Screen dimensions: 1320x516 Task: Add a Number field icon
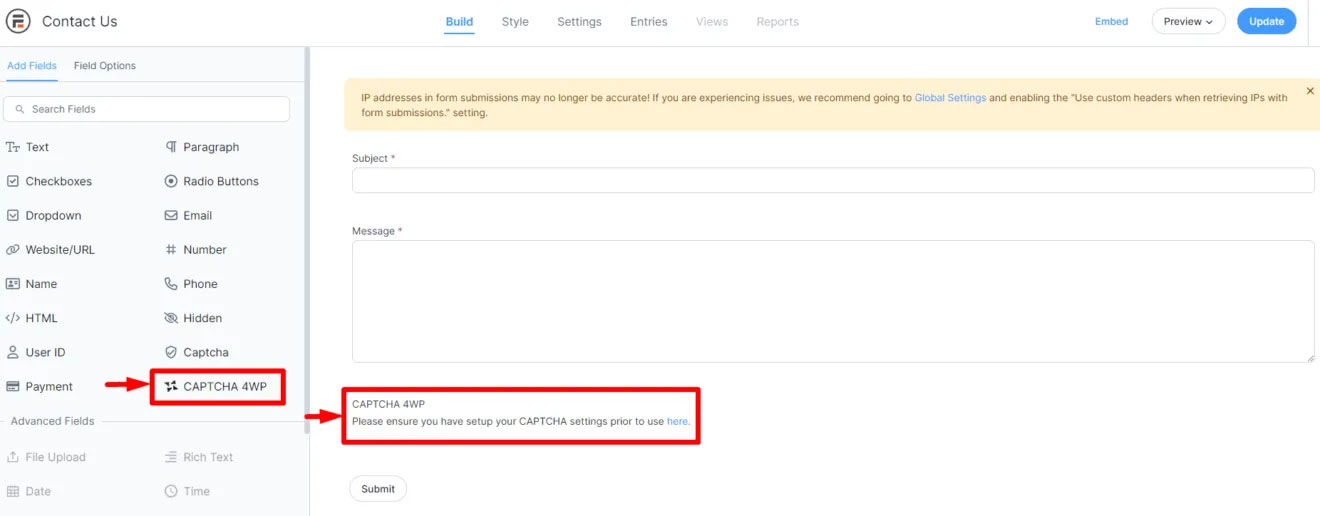[171, 250]
